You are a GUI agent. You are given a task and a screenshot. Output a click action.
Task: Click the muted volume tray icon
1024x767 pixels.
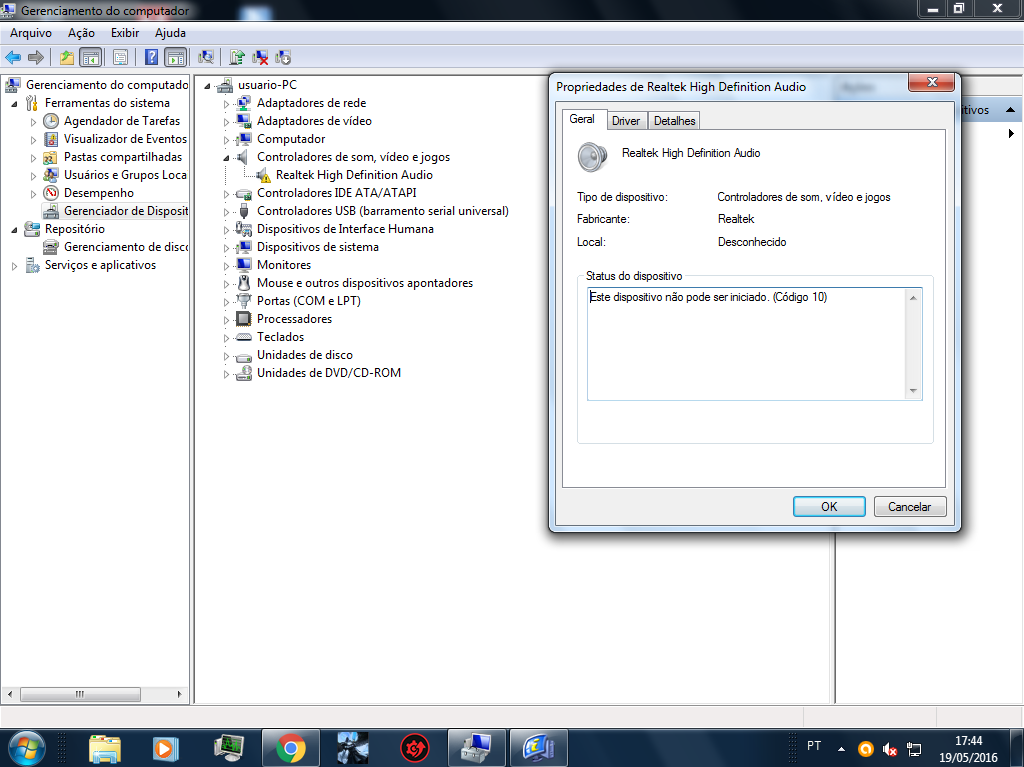889,749
